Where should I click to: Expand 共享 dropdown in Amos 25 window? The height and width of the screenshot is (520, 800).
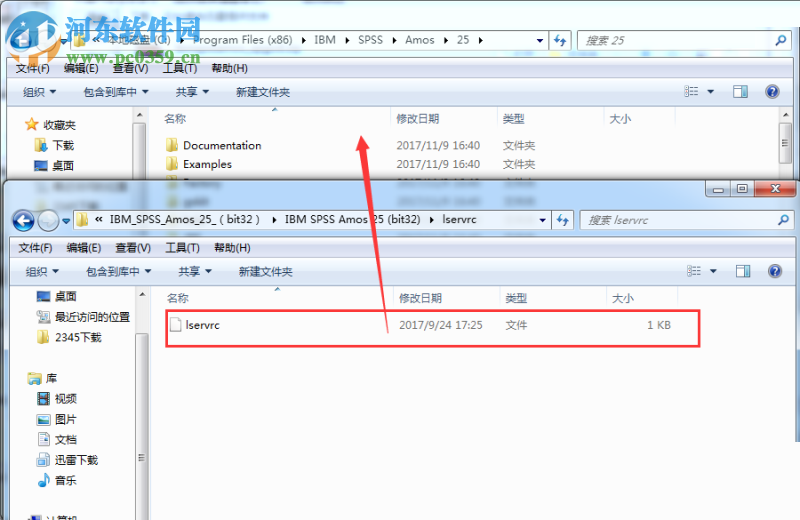click(x=192, y=92)
